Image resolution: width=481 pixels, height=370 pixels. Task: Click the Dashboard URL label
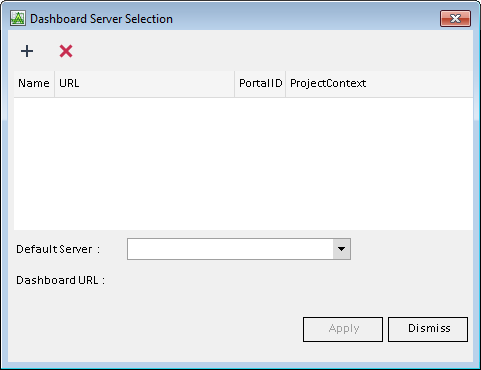click(60, 280)
